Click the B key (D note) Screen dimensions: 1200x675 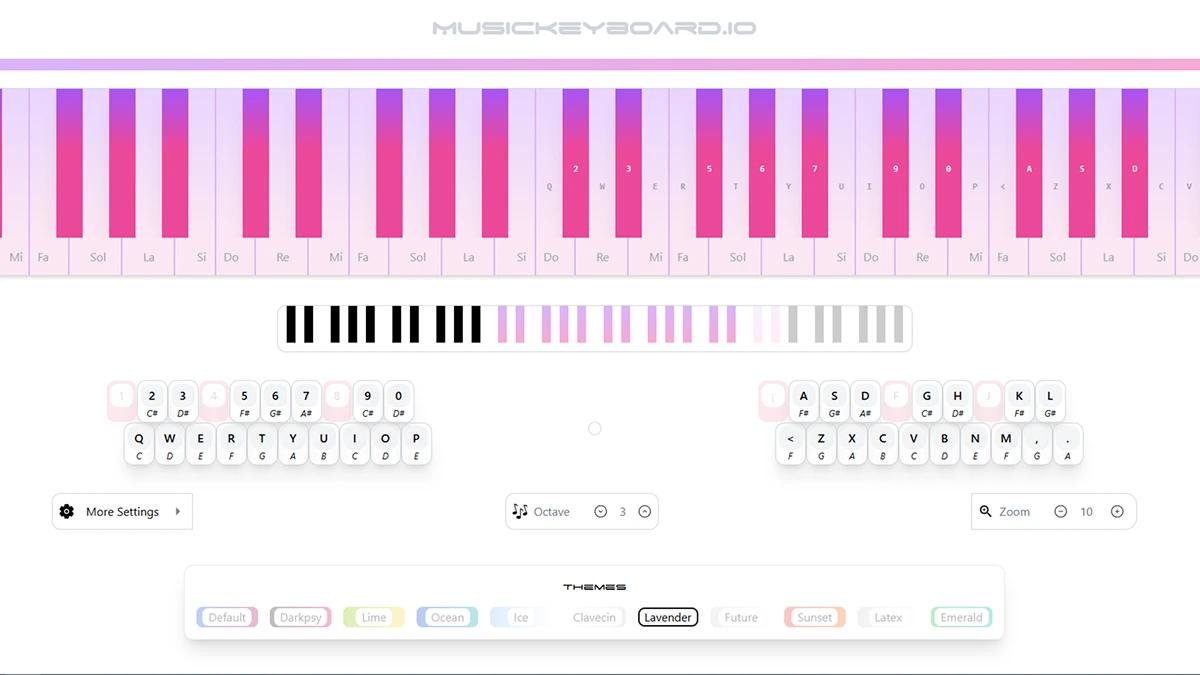944,444
